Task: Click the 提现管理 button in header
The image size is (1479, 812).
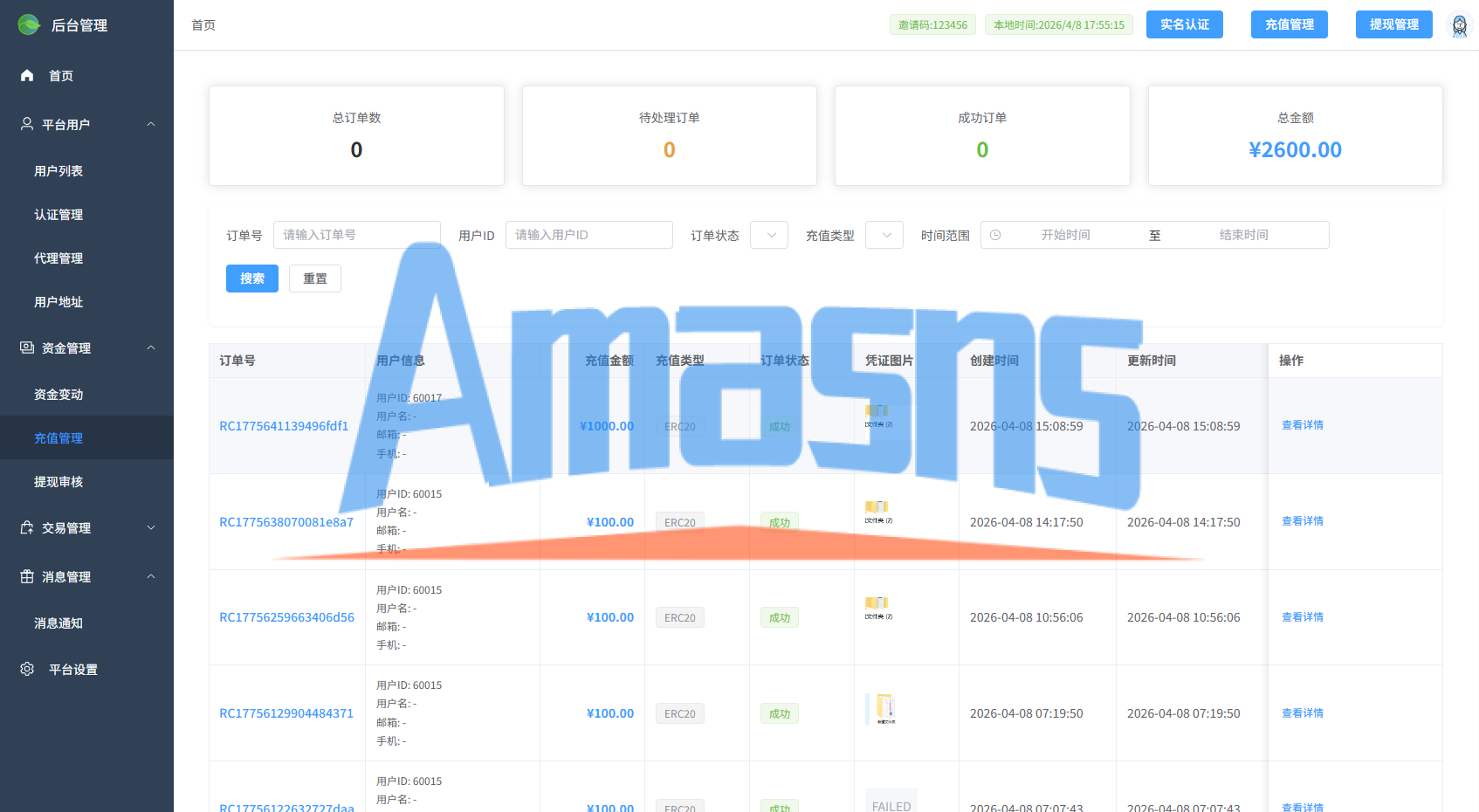Action: click(1394, 24)
